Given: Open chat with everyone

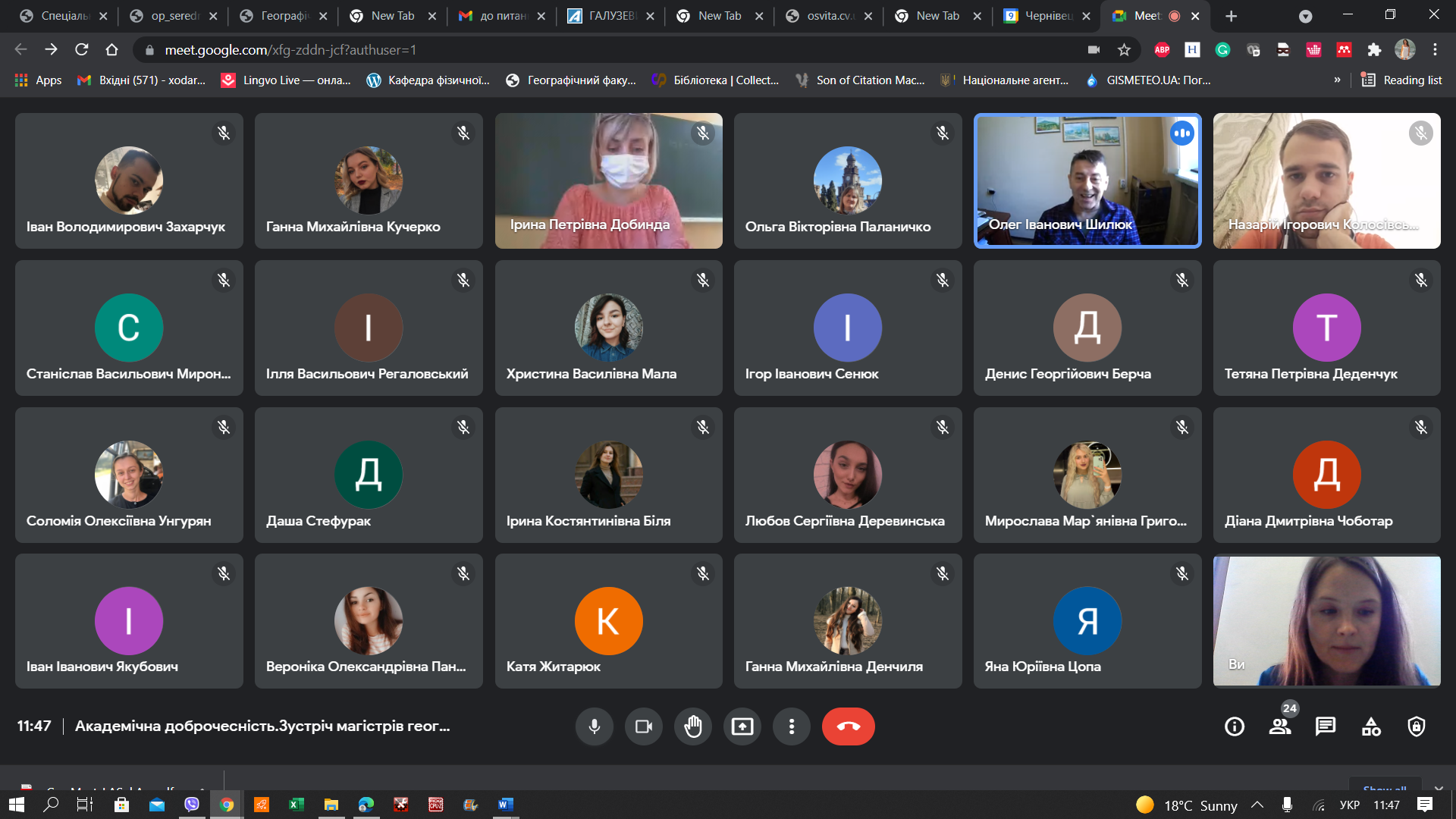Looking at the screenshot, I should tap(1326, 726).
